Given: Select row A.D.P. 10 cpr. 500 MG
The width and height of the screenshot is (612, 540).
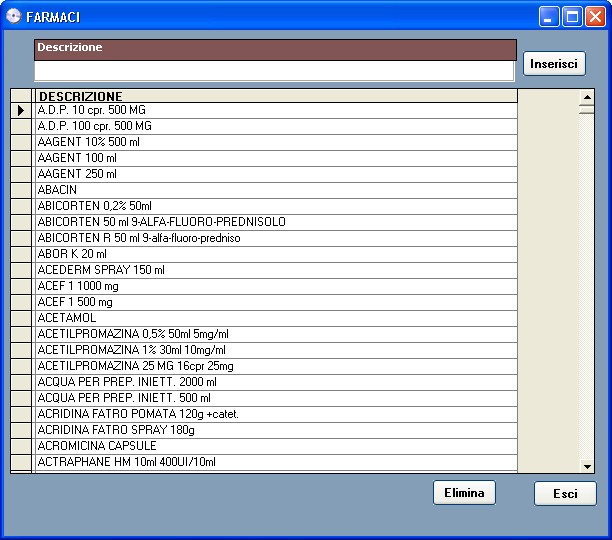Looking at the screenshot, I should pos(276,111).
